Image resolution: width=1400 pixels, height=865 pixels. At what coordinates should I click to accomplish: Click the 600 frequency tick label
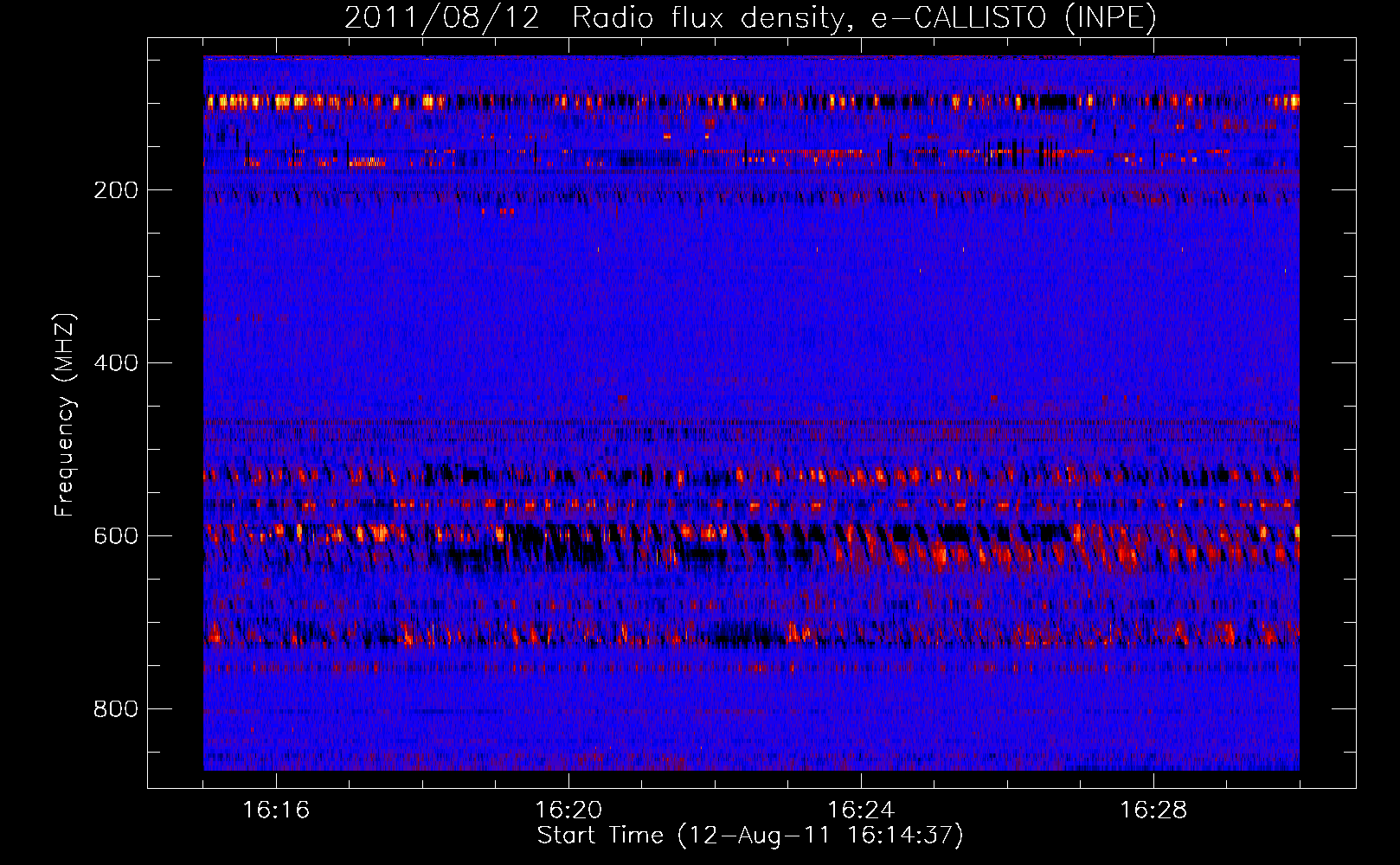[x=116, y=536]
